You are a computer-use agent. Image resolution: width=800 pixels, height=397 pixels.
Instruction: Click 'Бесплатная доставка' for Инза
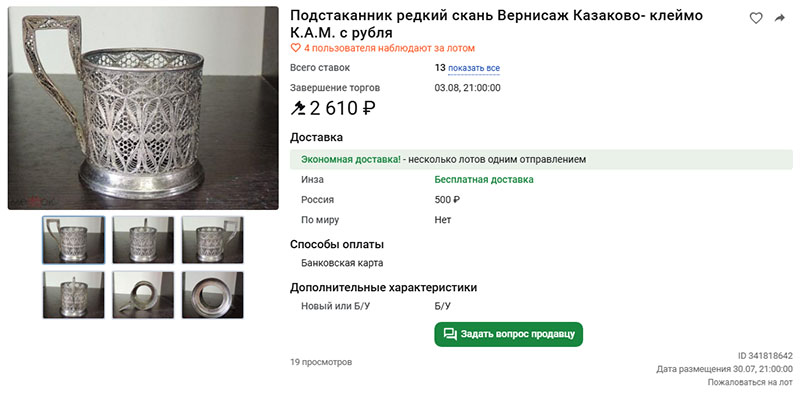(484, 180)
